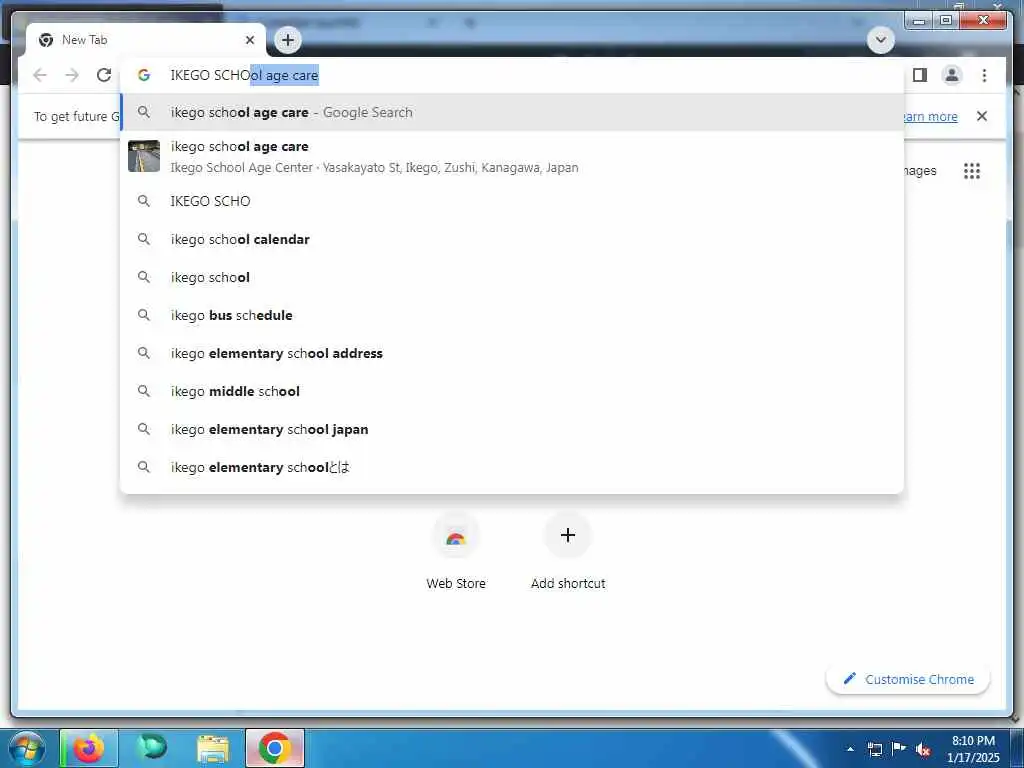Select the New Tab tab
The width and height of the screenshot is (1024, 768).
(146, 40)
